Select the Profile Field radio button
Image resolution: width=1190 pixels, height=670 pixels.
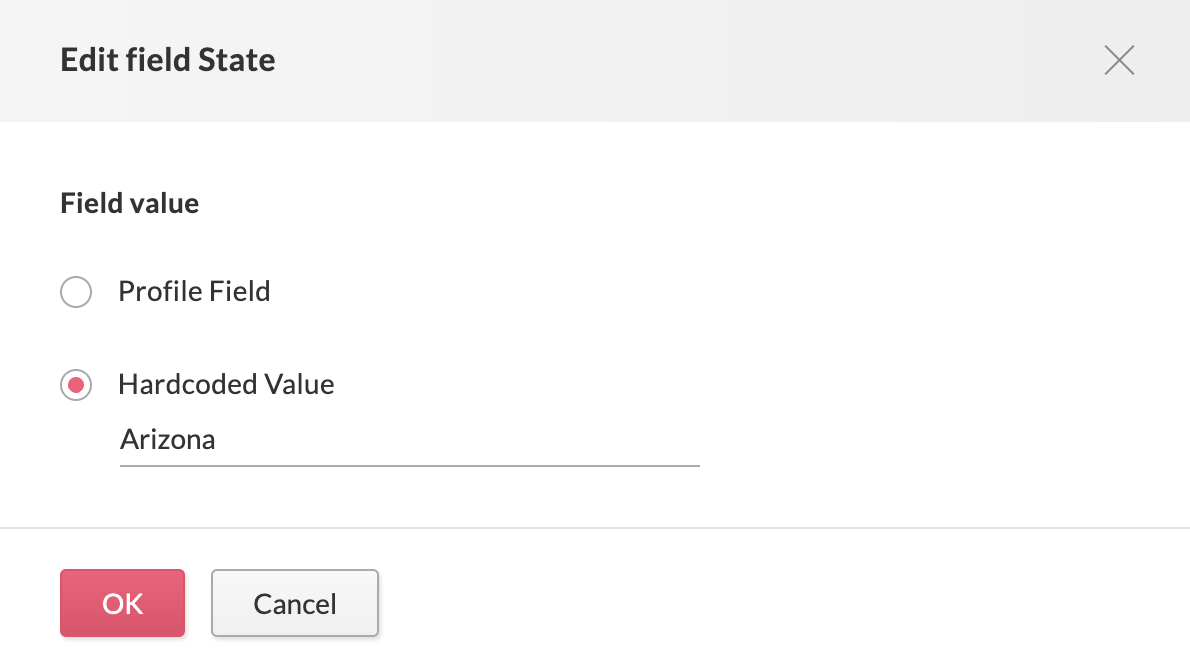[76, 292]
